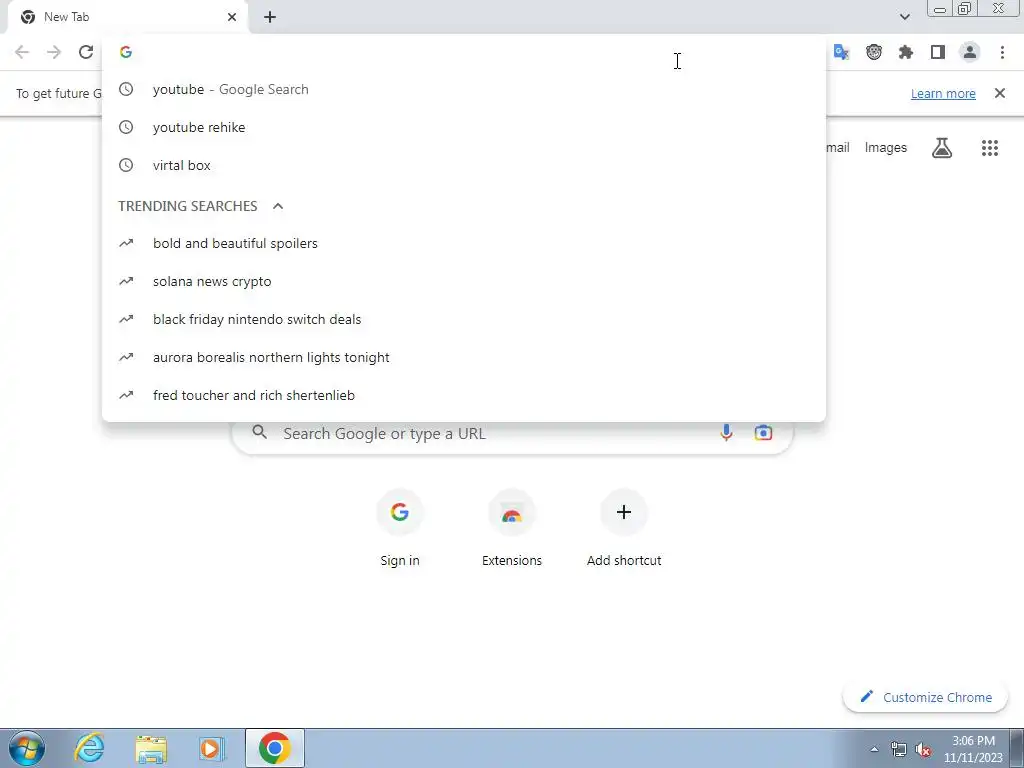
Task: Click the Google Translate extension icon
Action: [841, 52]
